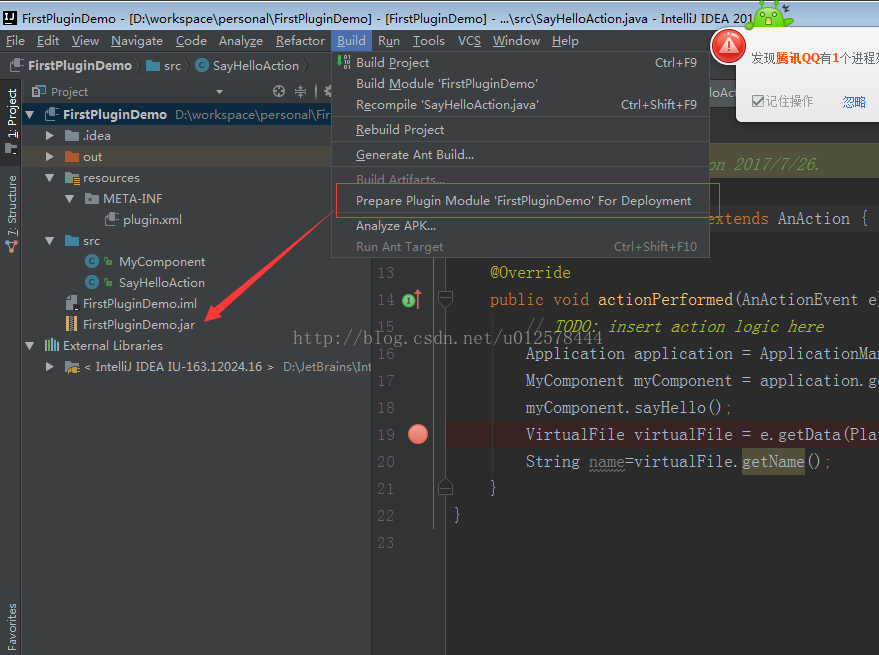879x655 pixels.
Task: Select the FirstPluginDemo.jar file icon
Action: (x=71, y=324)
